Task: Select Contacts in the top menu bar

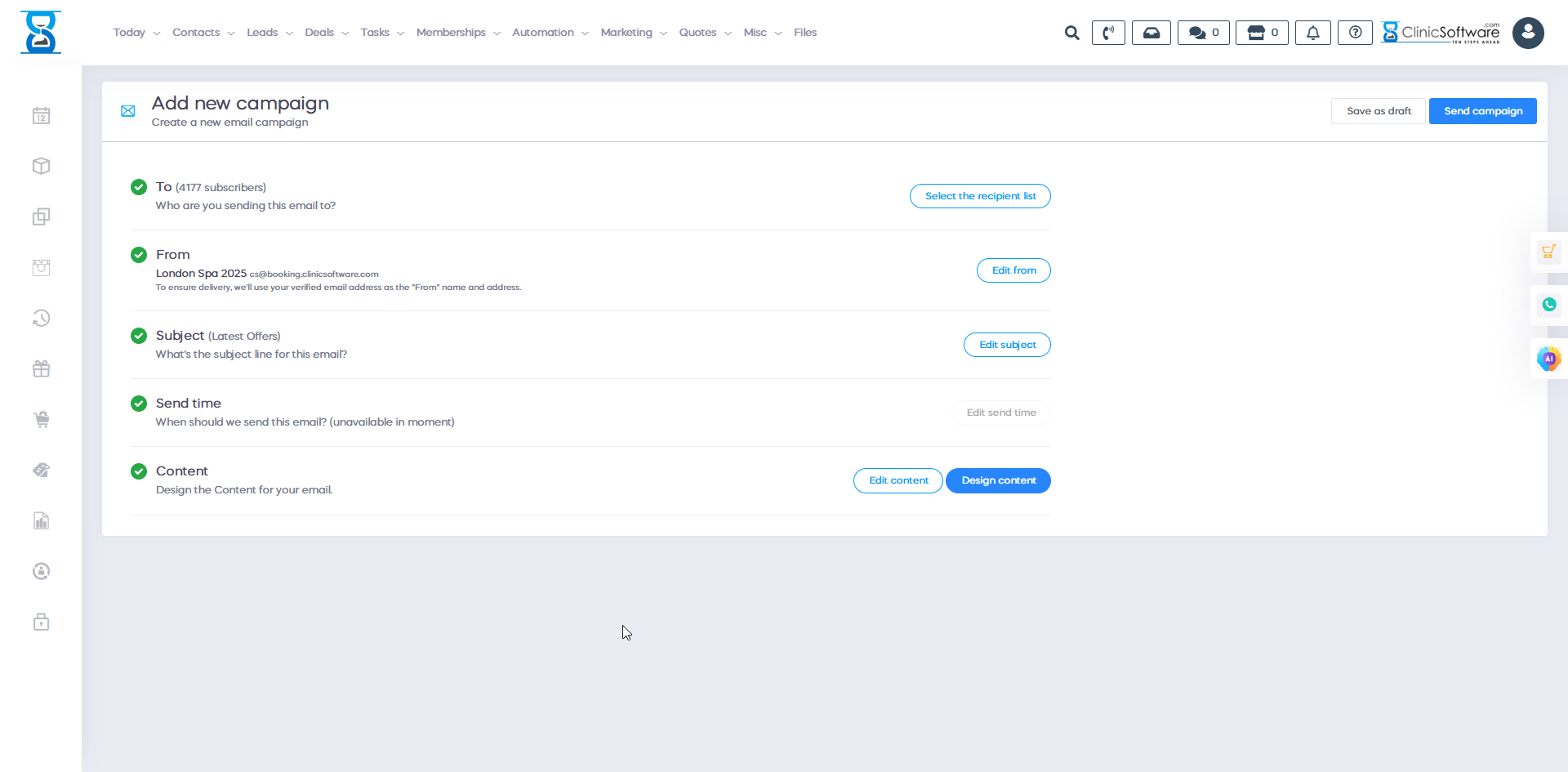Action: point(196,33)
